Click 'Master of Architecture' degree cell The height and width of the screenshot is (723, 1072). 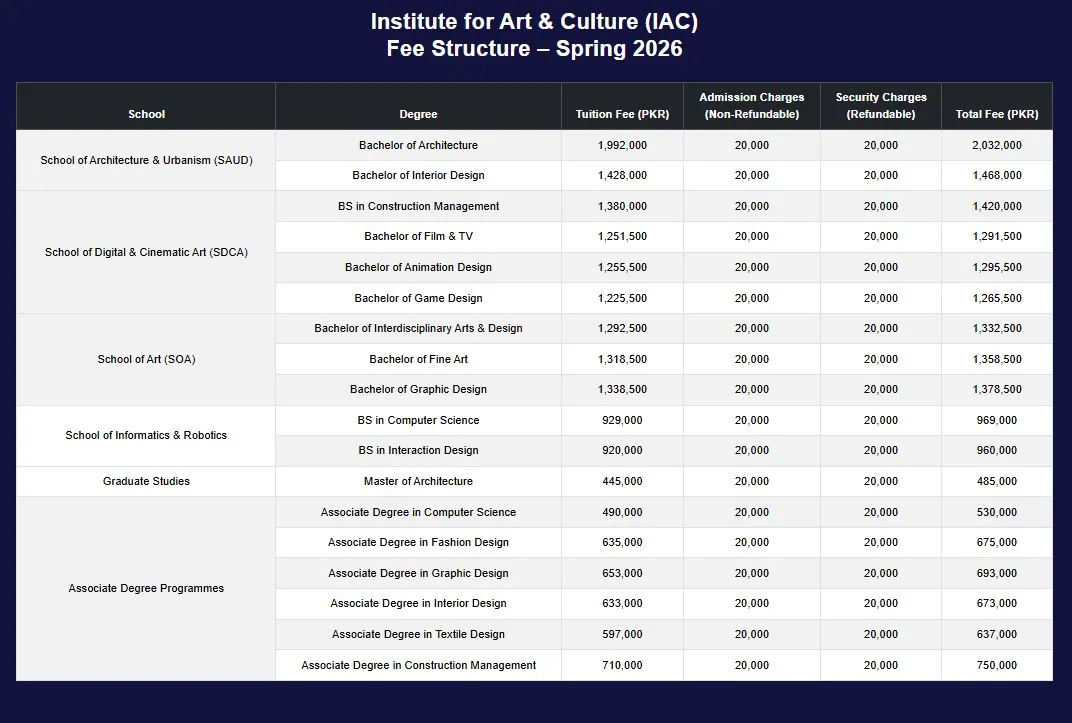click(x=418, y=481)
